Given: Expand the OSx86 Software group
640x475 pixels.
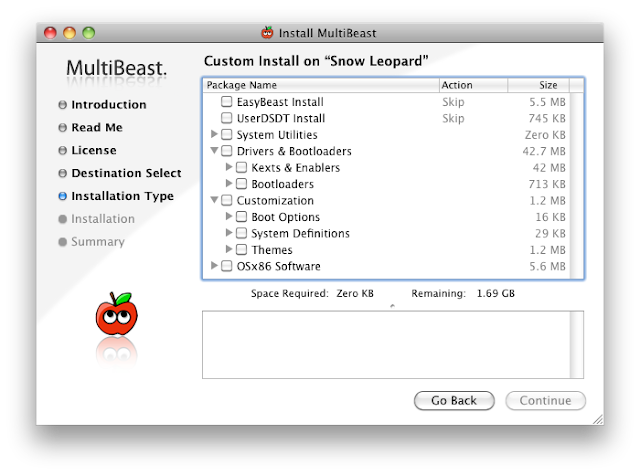Looking at the screenshot, I should coord(214,266).
